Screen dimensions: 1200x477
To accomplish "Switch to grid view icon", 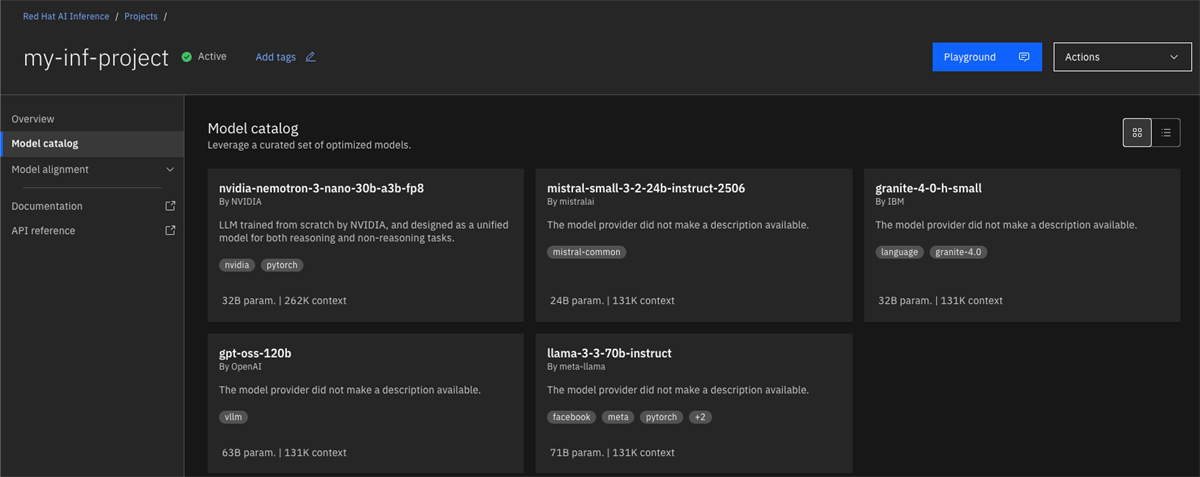I will point(1137,132).
